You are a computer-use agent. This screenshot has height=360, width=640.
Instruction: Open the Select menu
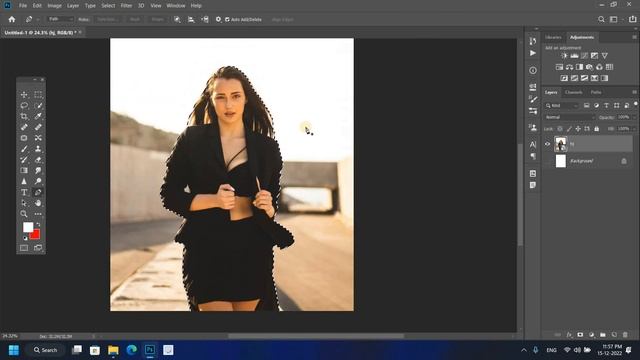point(108,6)
